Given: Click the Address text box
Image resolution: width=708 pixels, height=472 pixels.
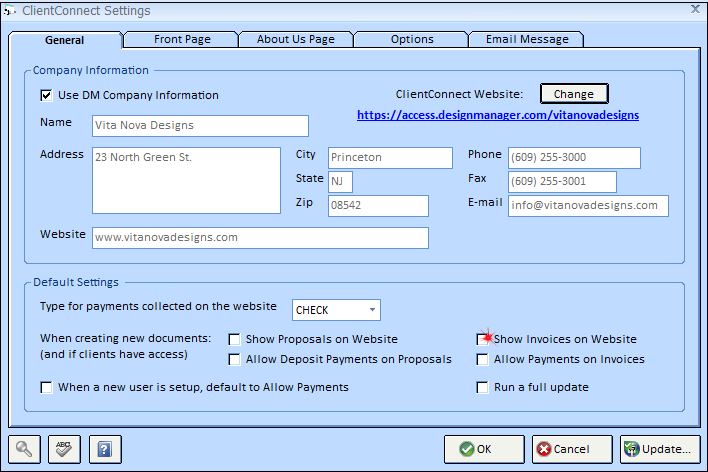Looking at the screenshot, I should pos(186,180).
